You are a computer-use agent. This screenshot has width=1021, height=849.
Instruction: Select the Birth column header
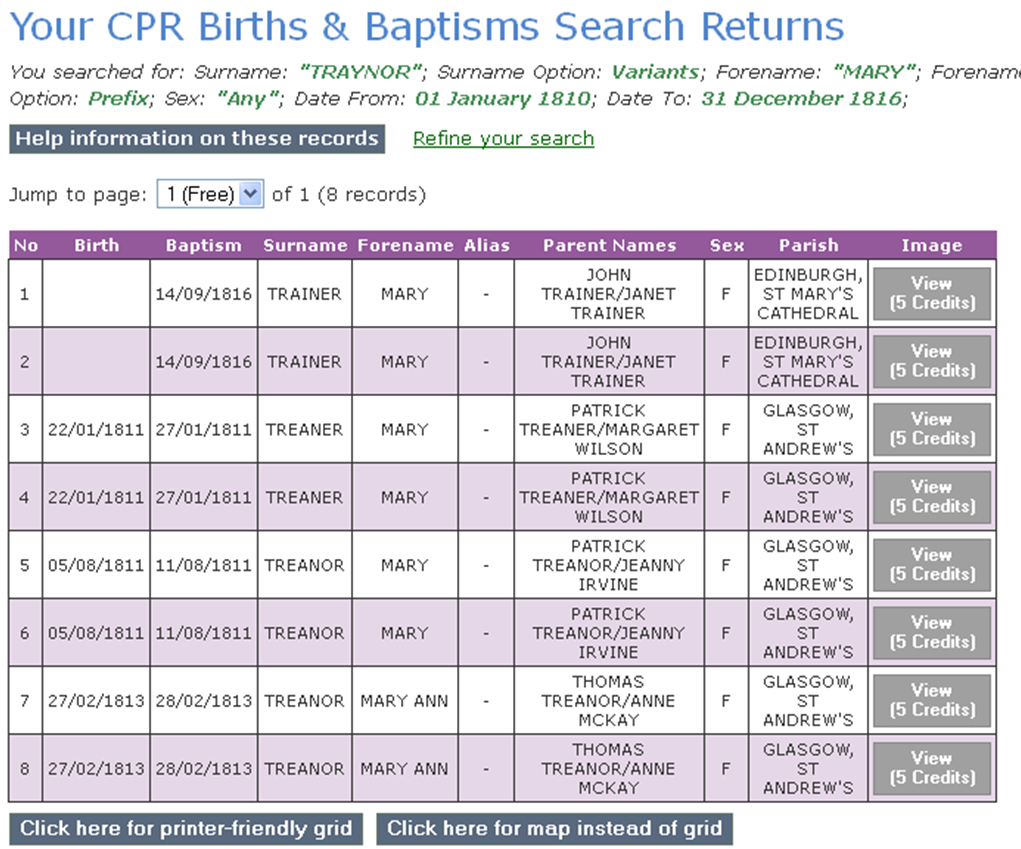[96, 245]
